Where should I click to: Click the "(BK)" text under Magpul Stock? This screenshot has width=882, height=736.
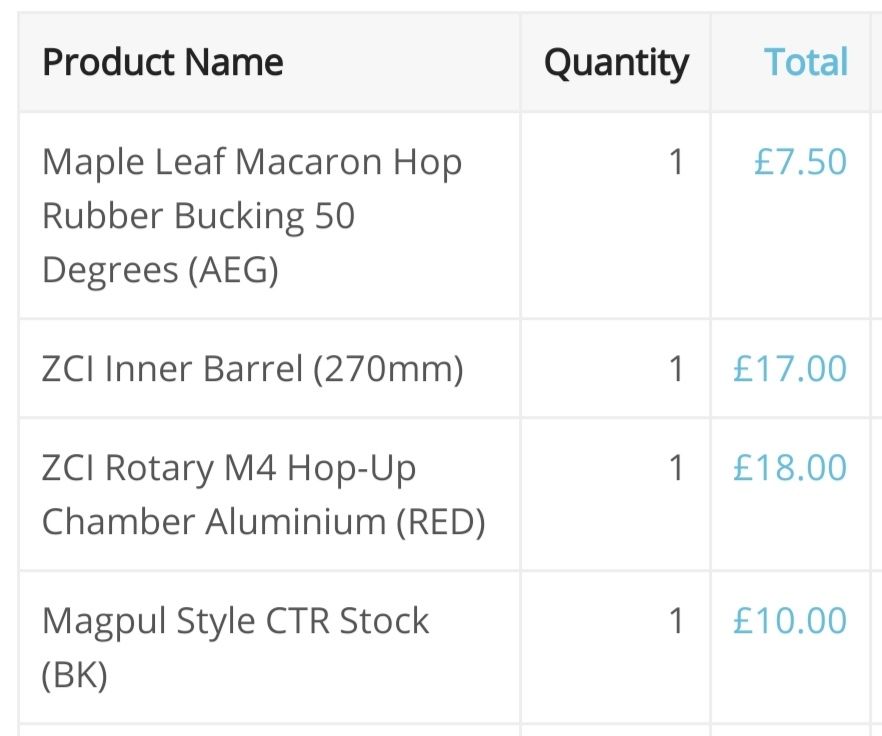74,675
